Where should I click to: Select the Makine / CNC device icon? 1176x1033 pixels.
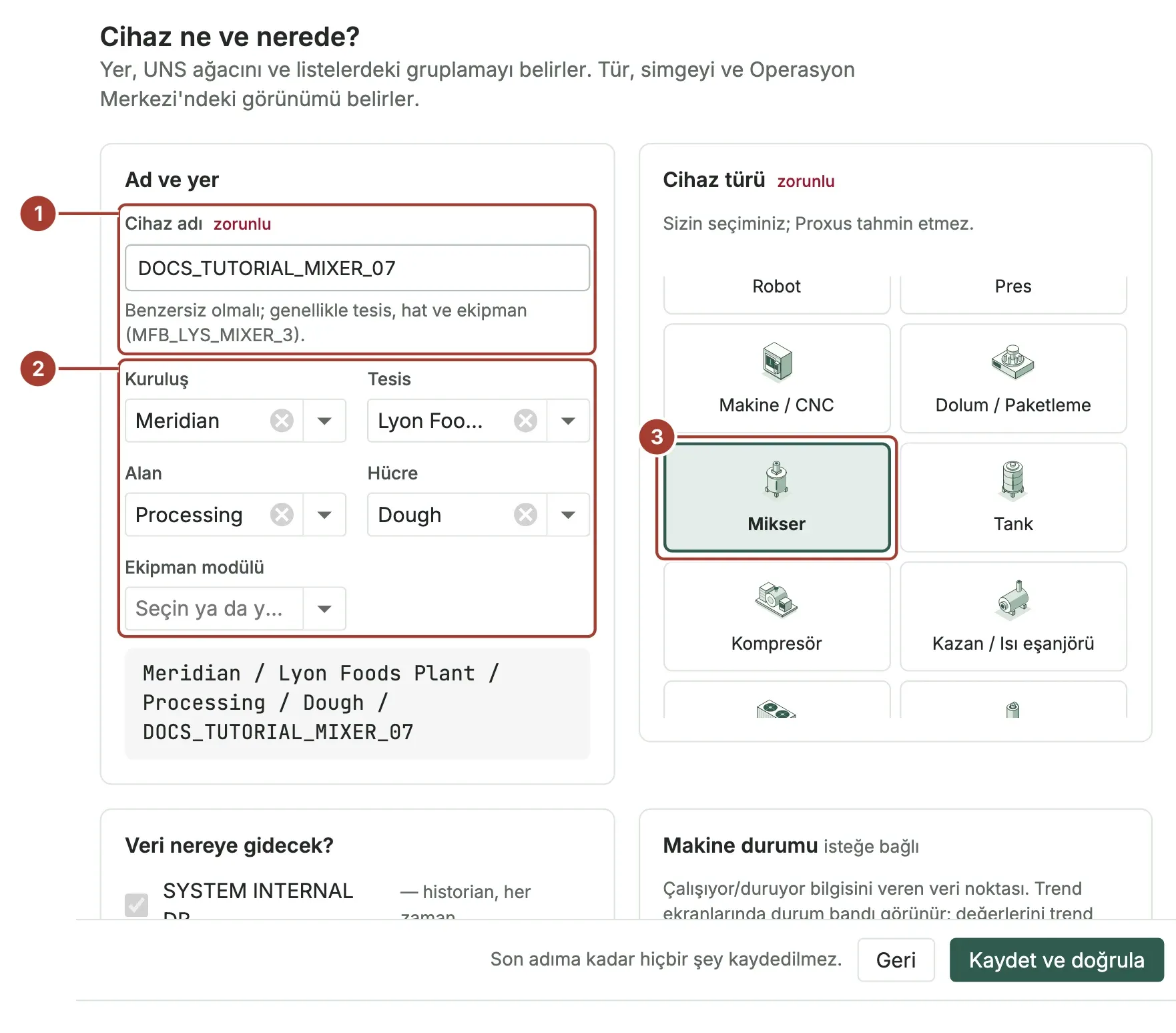coord(777,361)
